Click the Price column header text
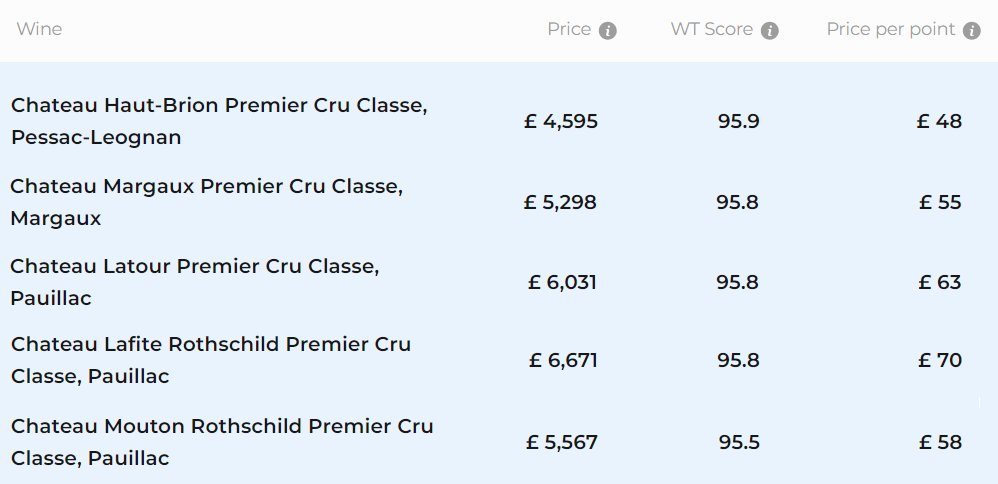This screenshot has height=484, width=998. [569, 29]
